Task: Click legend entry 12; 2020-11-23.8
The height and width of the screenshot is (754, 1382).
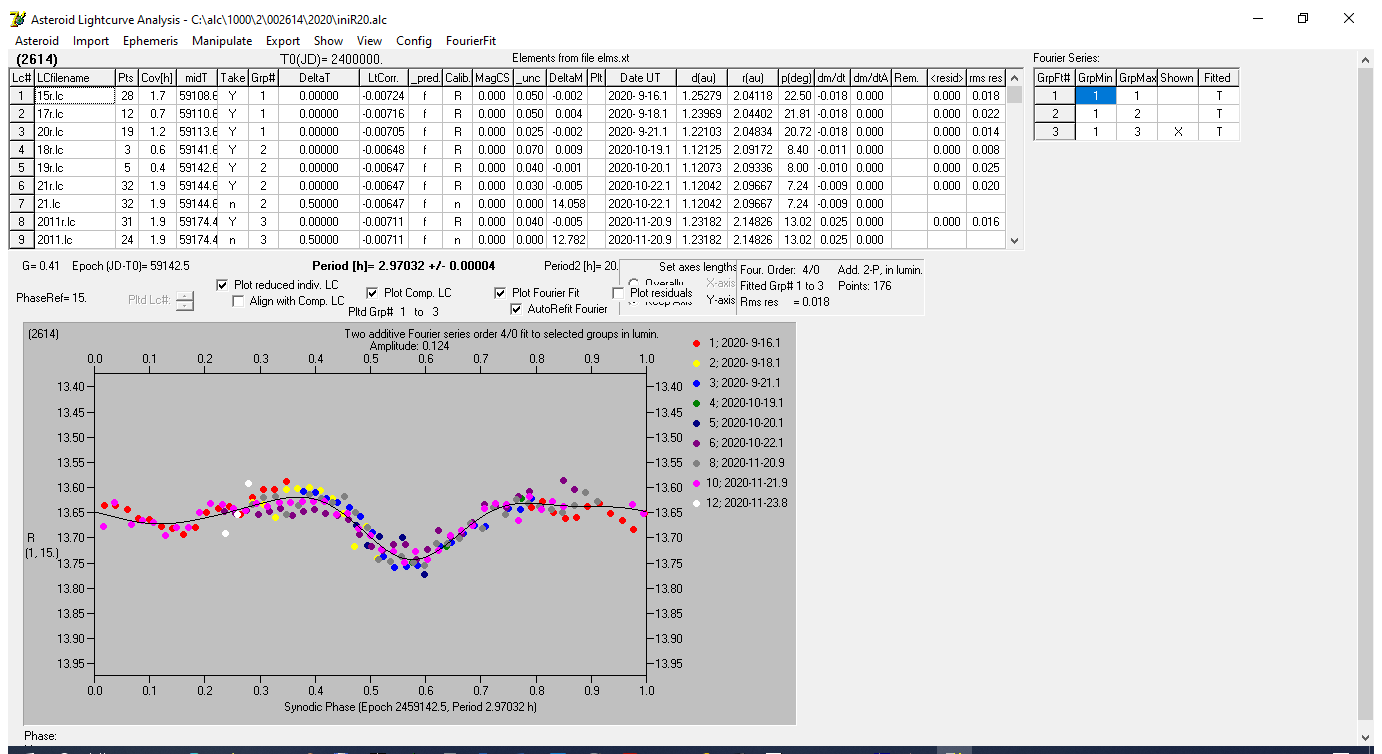Action: coord(748,503)
